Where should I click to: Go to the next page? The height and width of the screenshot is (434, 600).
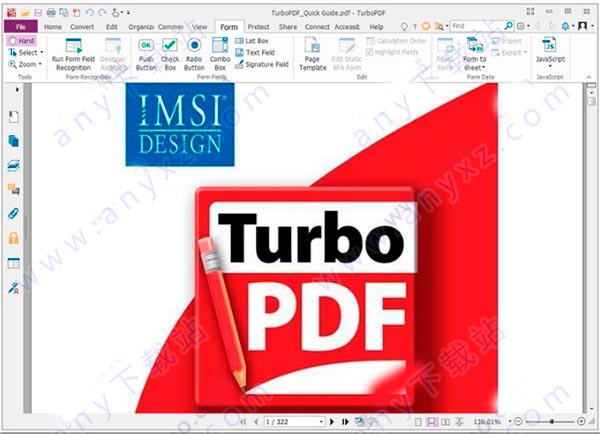(x=332, y=422)
